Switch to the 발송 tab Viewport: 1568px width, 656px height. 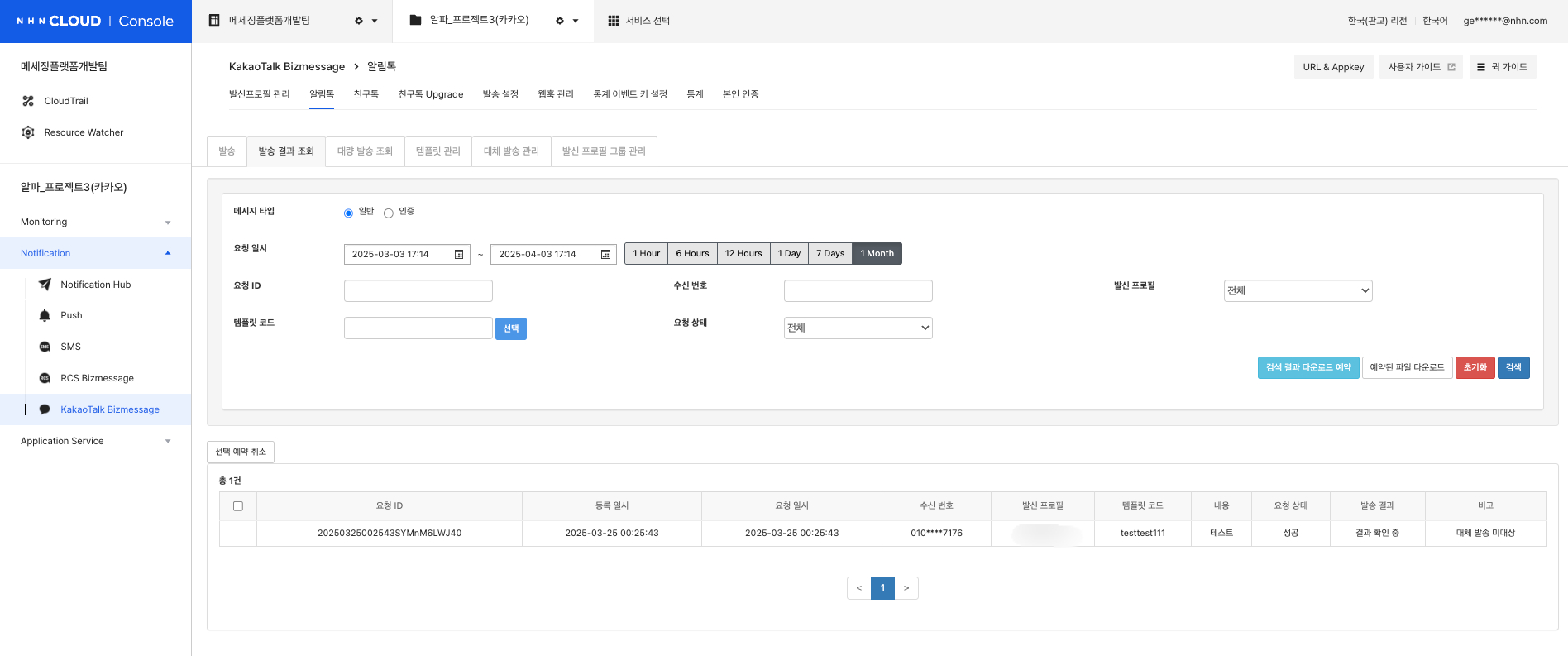[x=227, y=151]
